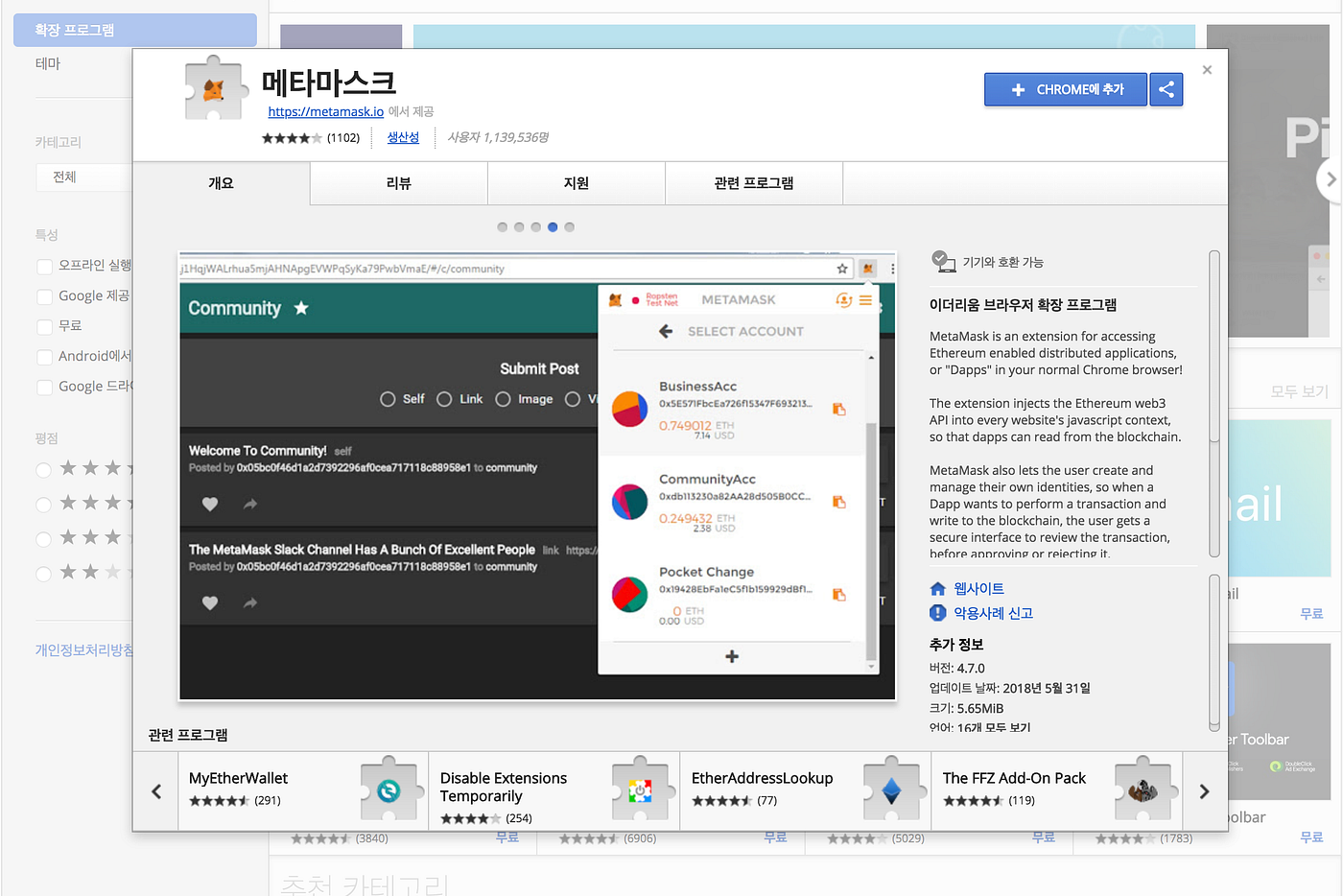The height and width of the screenshot is (896, 1343).
Task: Switch to the 지원 tab
Action: pyautogui.click(x=577, y=183)
